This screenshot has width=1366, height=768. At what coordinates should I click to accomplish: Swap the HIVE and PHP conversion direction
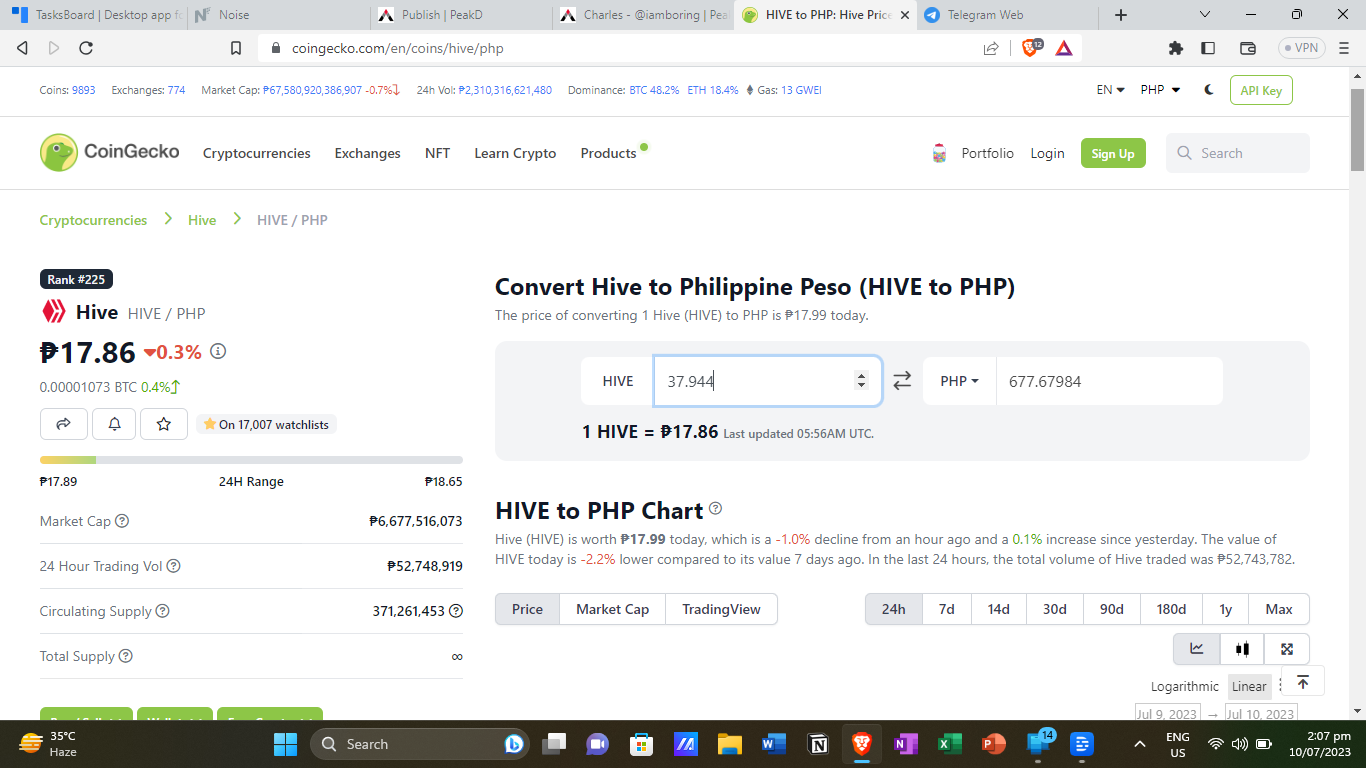coord(902,381)
